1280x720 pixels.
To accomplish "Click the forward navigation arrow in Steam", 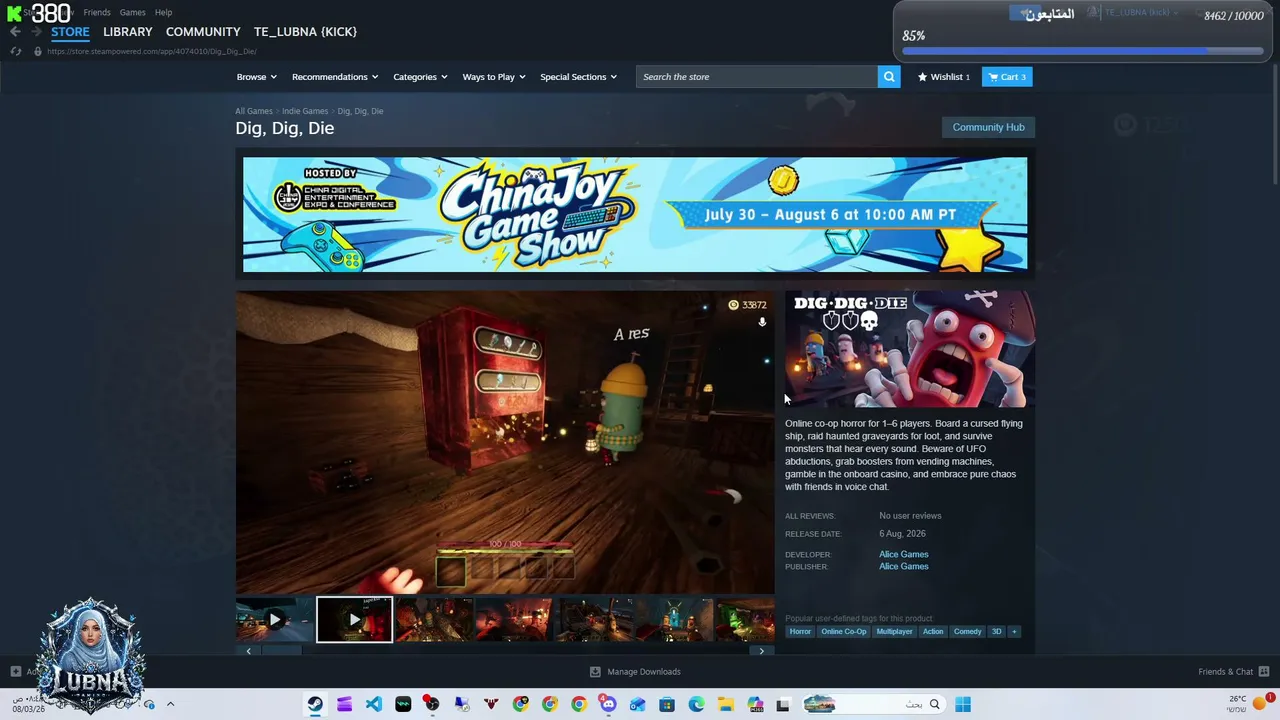I will (36, 32).
